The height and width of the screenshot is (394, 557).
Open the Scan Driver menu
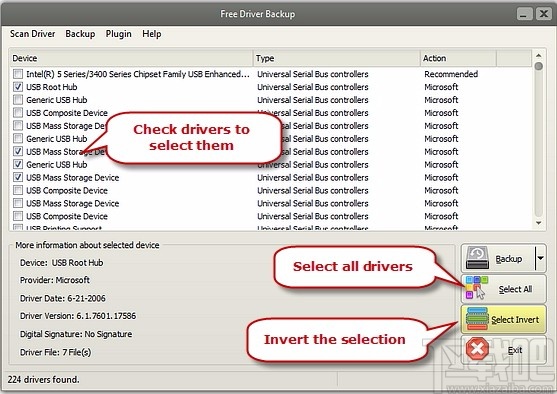pos(32,34)
